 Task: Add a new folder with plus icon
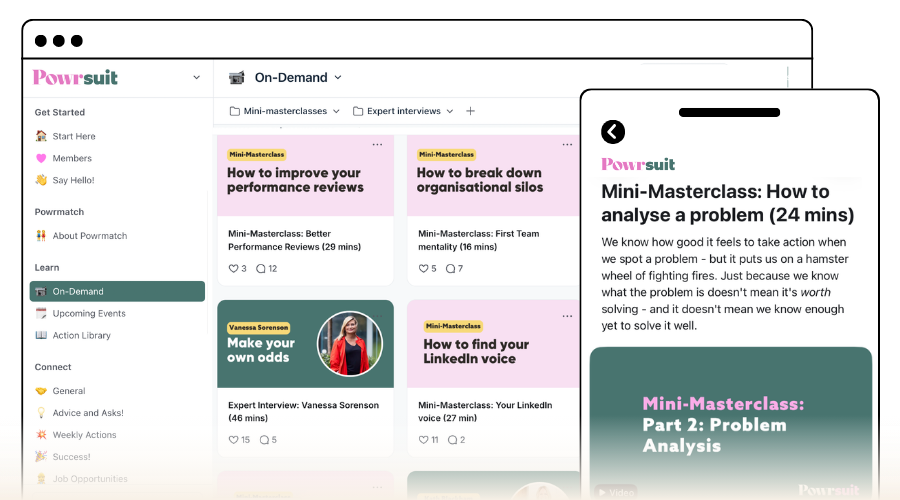(471, 111)
